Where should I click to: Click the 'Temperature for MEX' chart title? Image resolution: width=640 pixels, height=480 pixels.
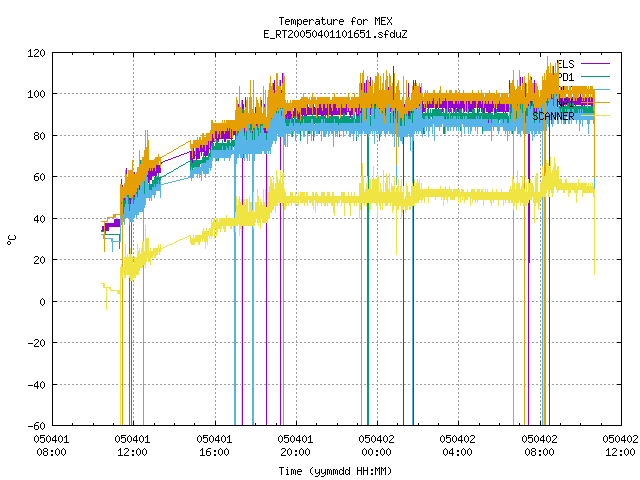pyautogui.click(x=335, y=21)
